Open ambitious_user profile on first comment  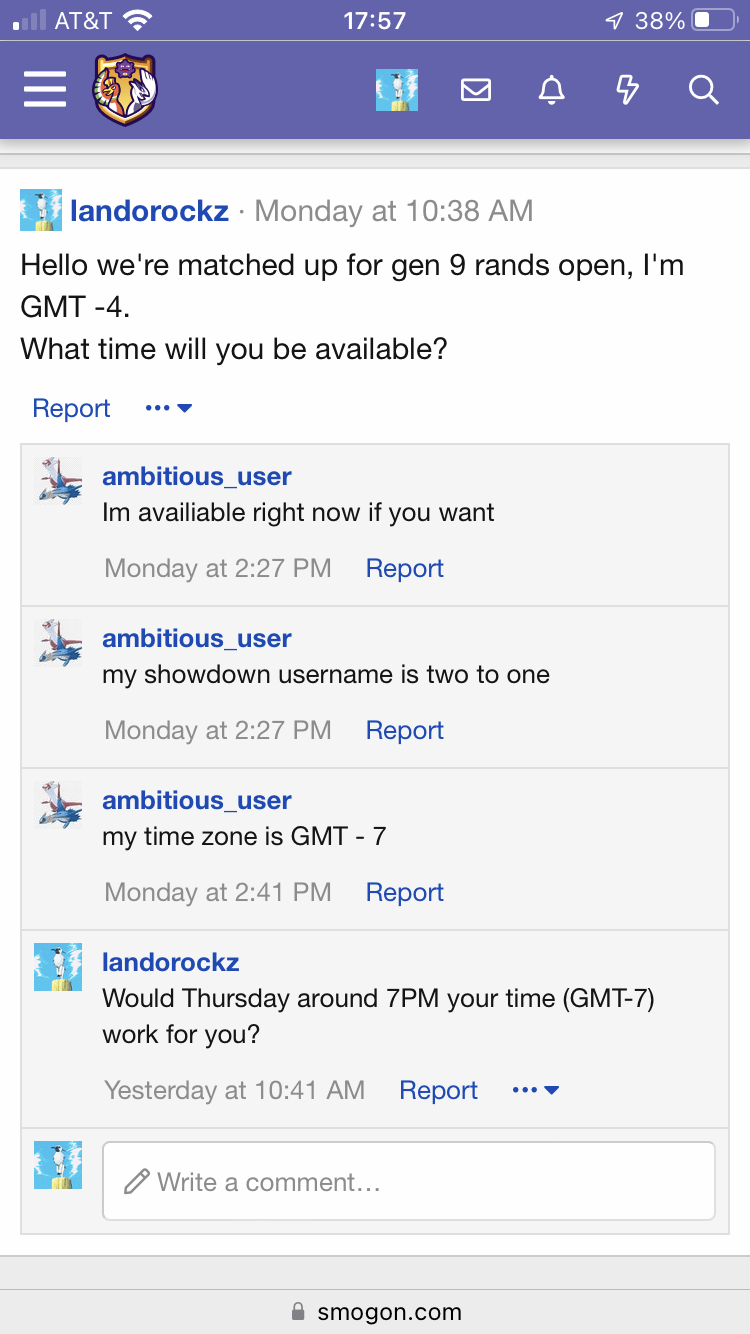[x=197, y=477]
